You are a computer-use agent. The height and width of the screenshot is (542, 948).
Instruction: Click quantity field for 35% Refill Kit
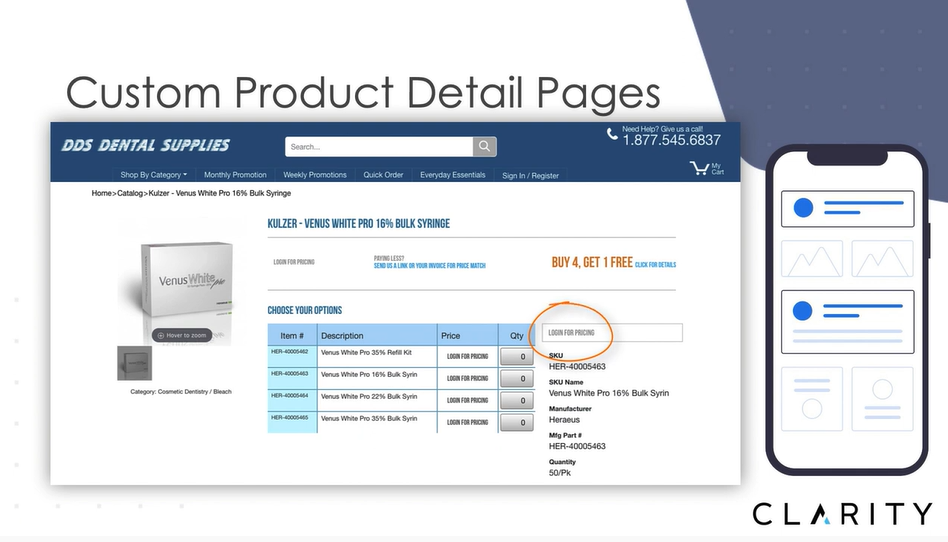517,357
